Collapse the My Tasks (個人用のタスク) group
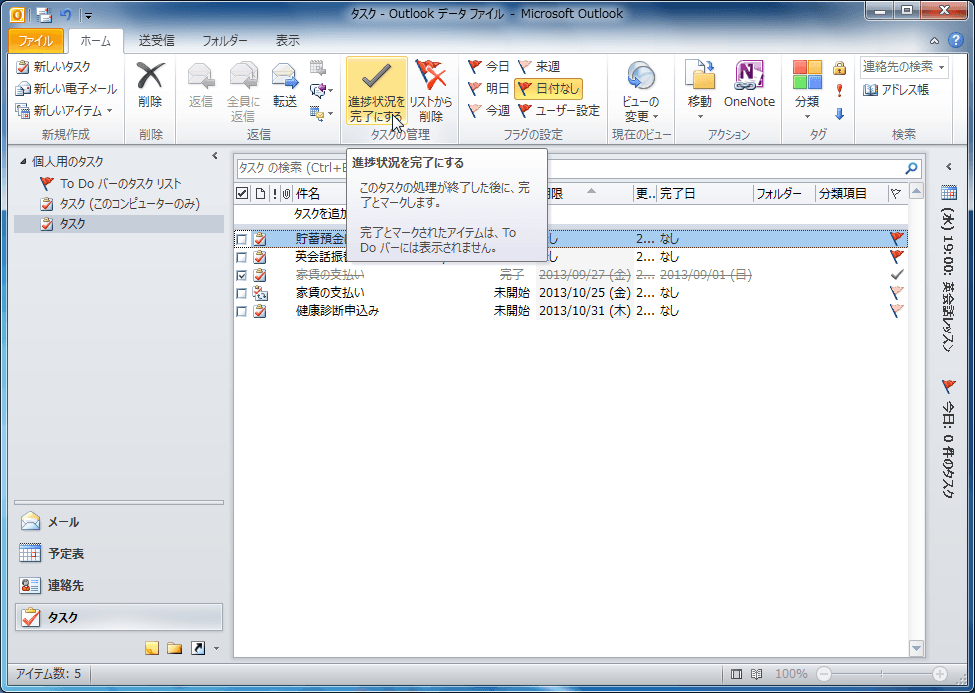 point(23,162)
